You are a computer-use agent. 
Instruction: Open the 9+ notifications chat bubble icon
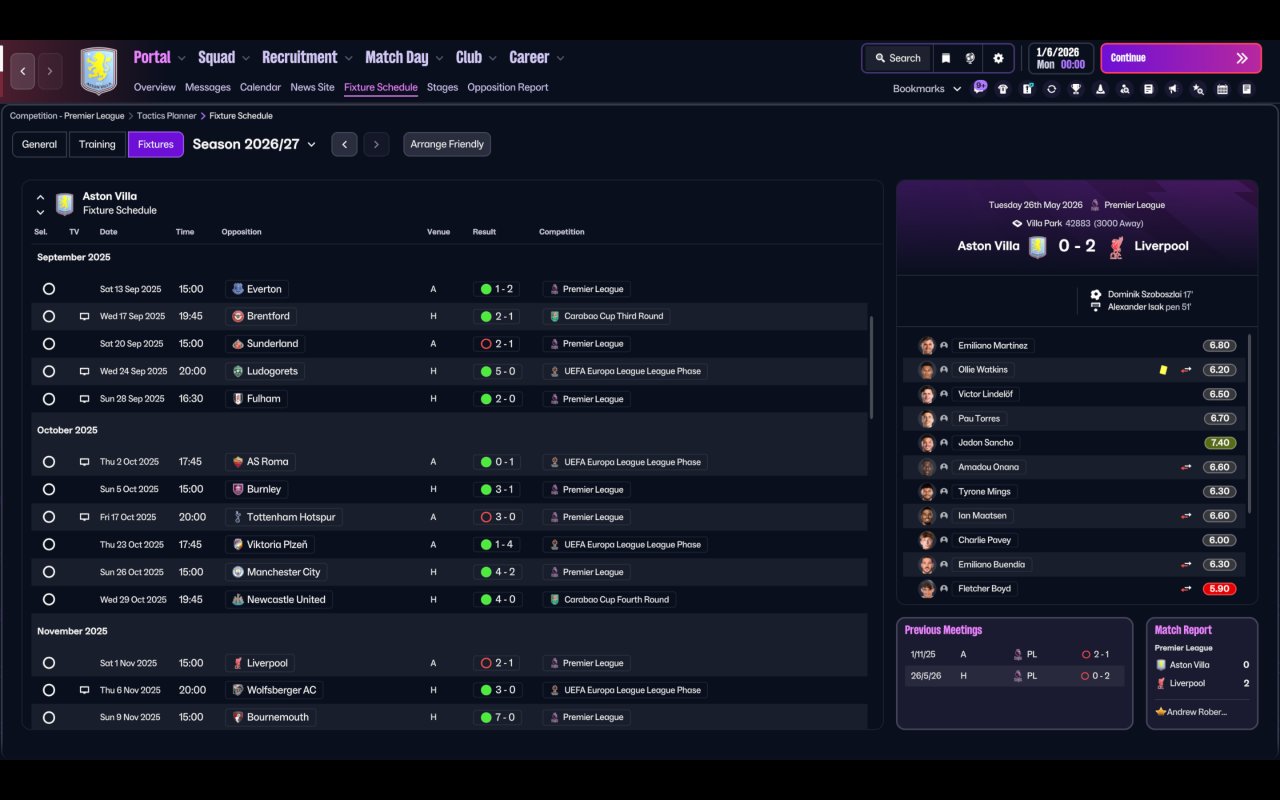(980, 87)
